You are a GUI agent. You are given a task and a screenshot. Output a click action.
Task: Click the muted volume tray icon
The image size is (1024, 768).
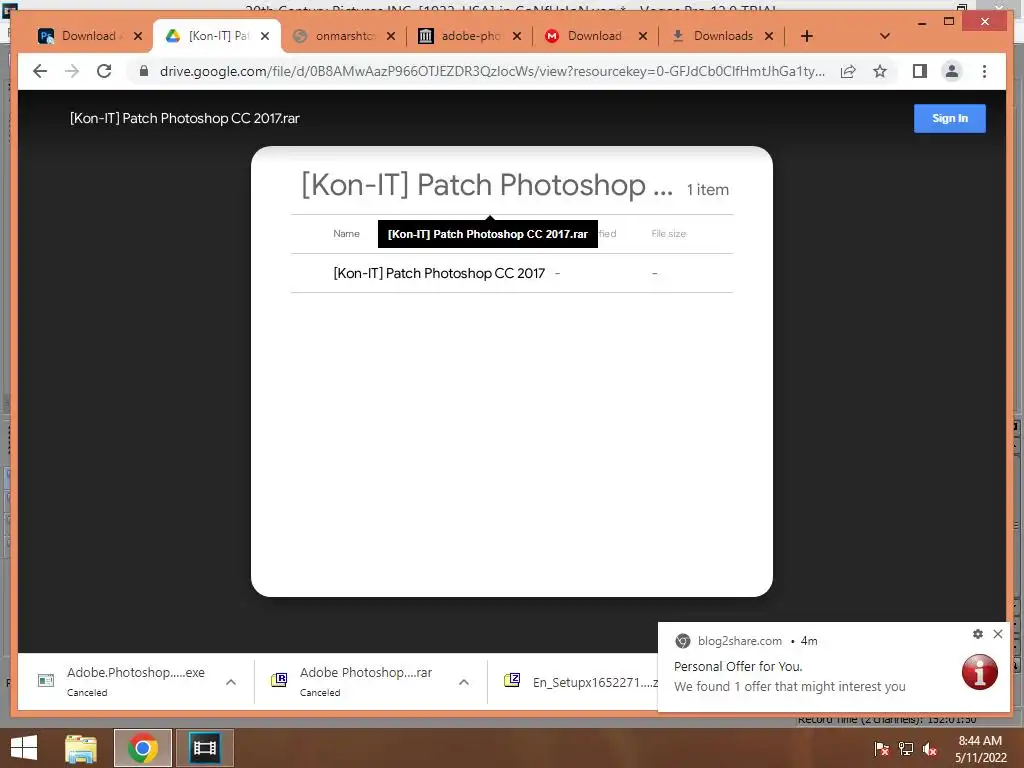tap(930, 749)
